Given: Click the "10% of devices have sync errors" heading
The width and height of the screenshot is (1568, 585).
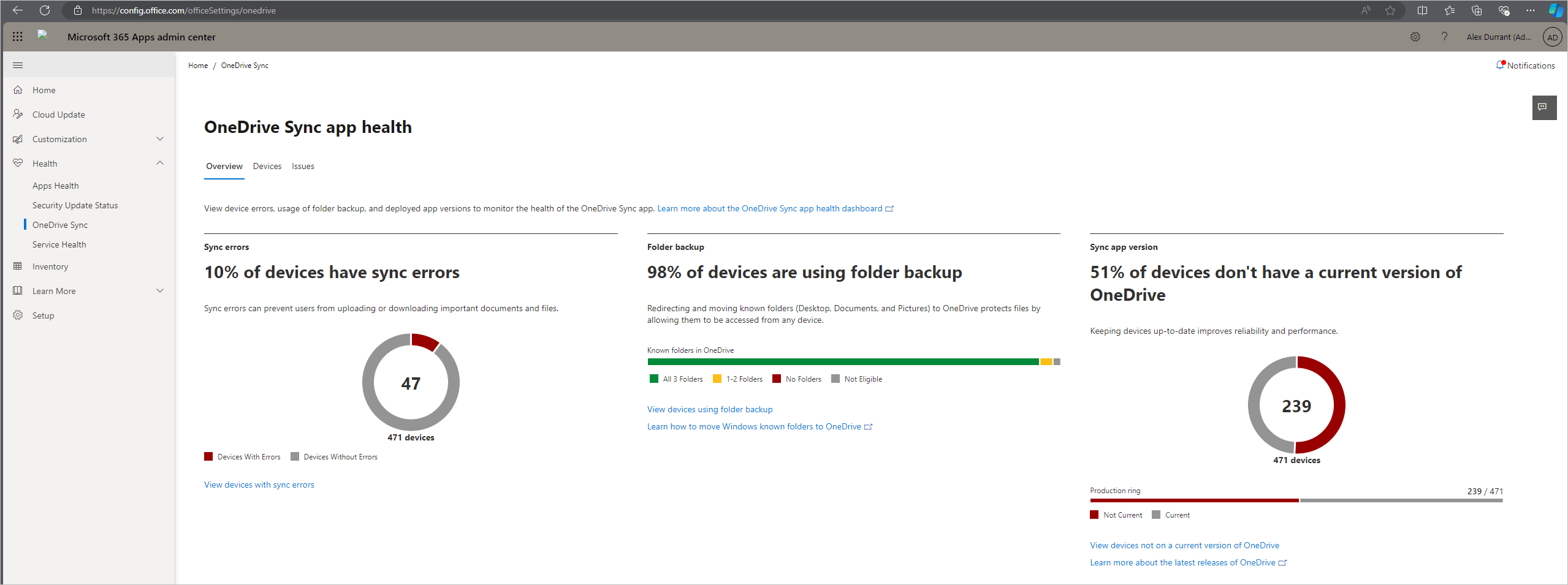Looking at the screenshot, I should click(332, 272).
